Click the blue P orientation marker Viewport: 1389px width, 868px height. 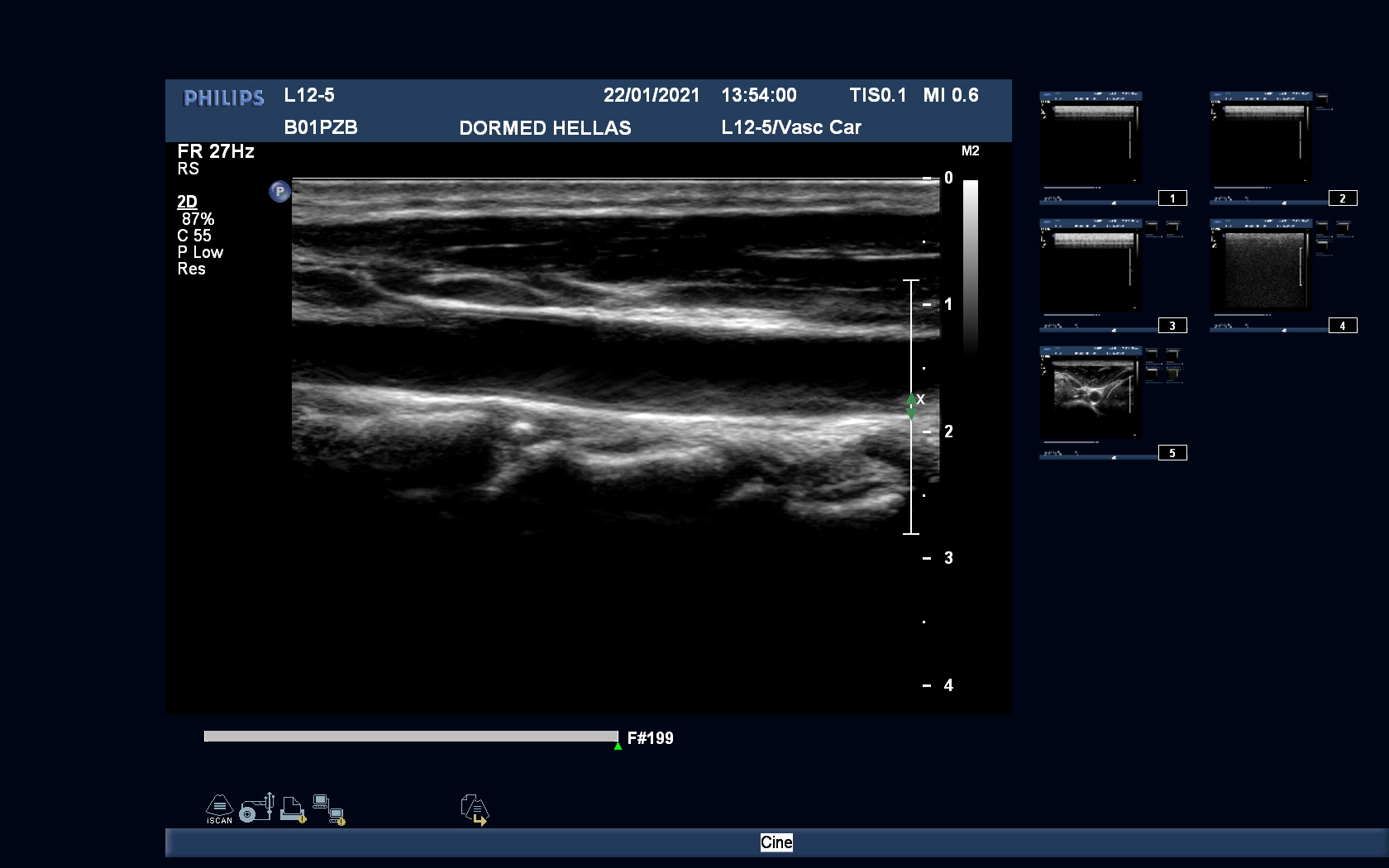tap(279, 192)
